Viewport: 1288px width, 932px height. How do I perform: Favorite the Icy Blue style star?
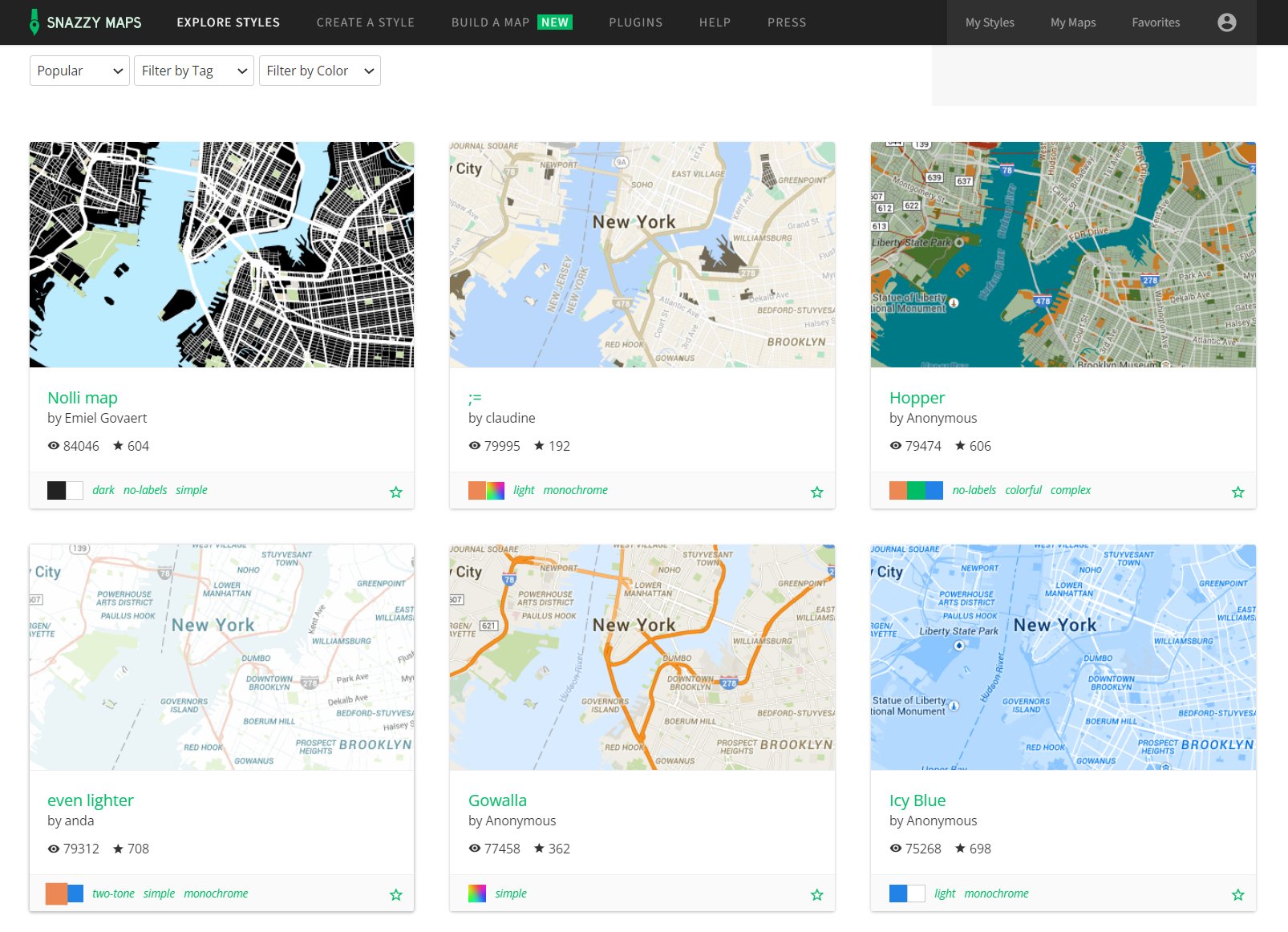click(1238, 894)
